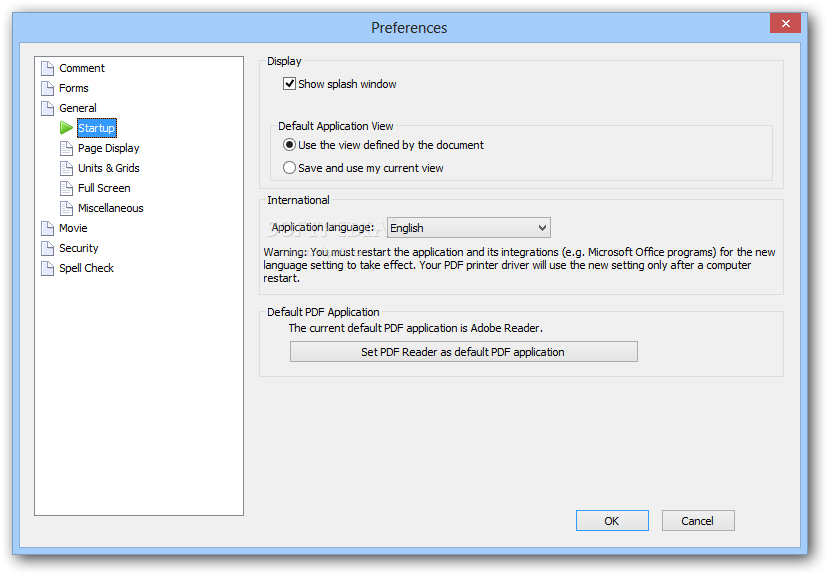Select the General category label
The image size is (828, 575).
(x=78, y=108)
